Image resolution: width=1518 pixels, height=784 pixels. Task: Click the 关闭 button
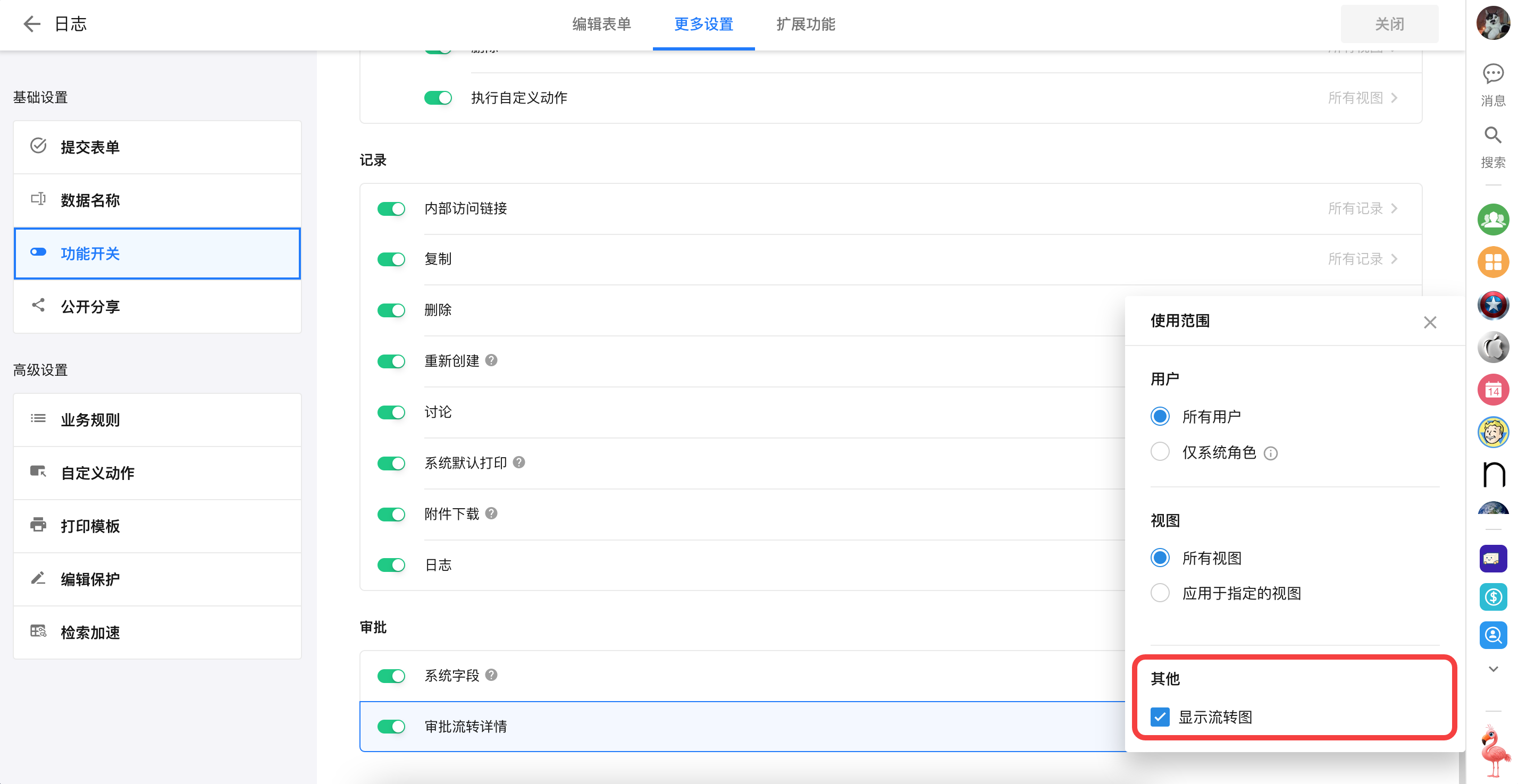pos(1389,24)
